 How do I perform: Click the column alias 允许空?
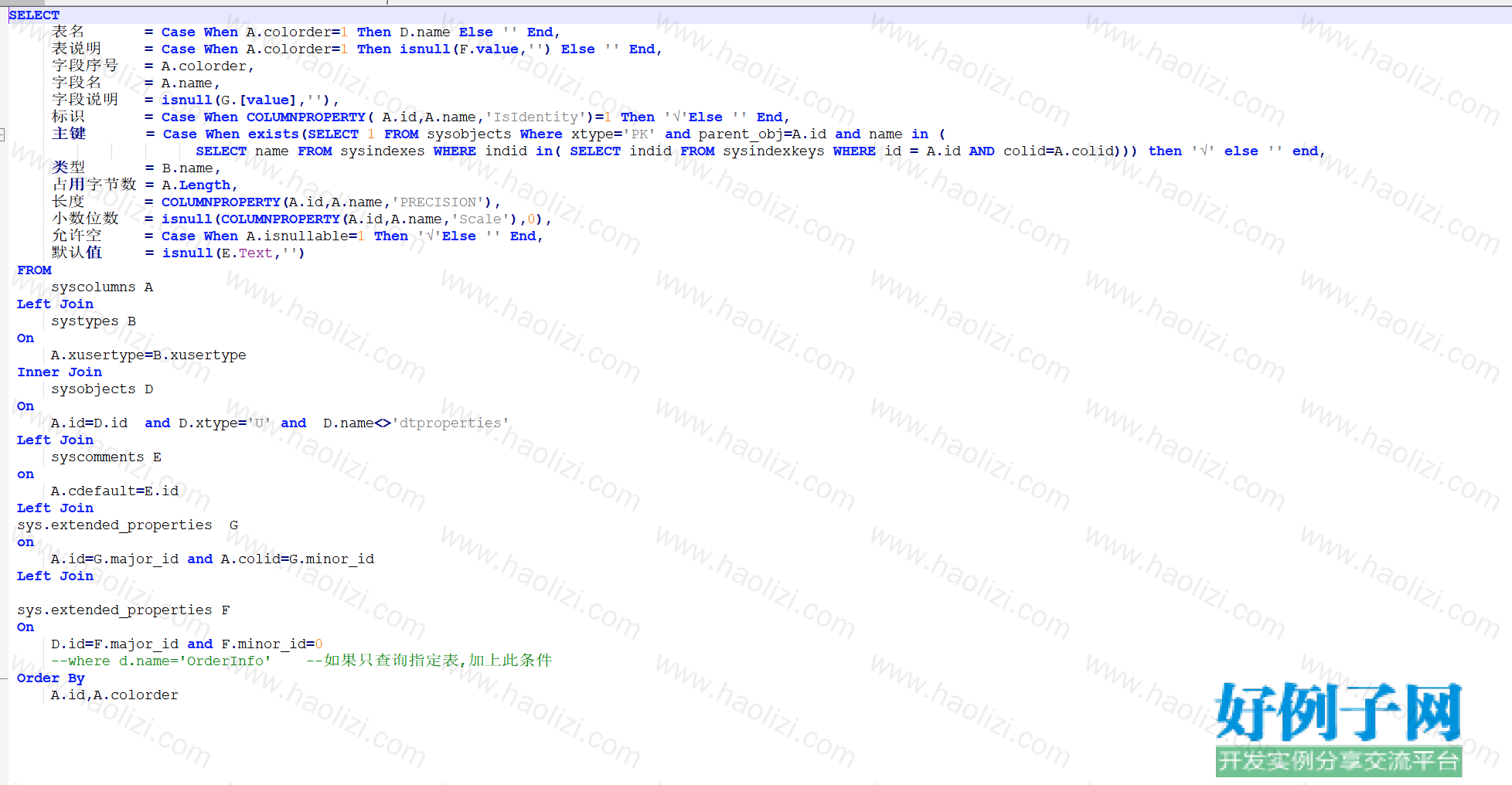coord(77,236)
